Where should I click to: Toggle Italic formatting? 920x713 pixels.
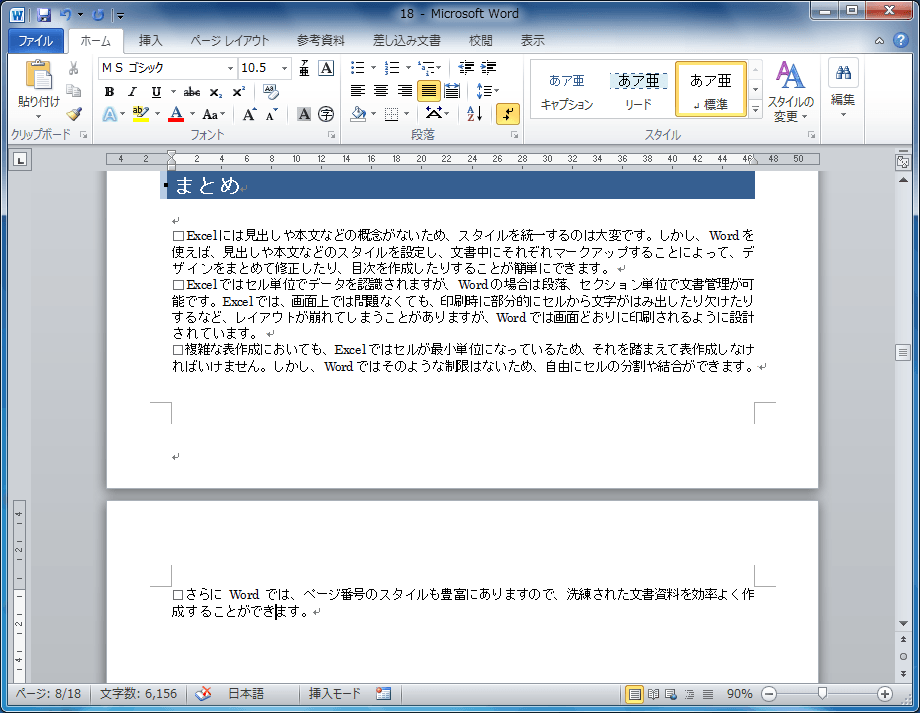tap(133, 92)
